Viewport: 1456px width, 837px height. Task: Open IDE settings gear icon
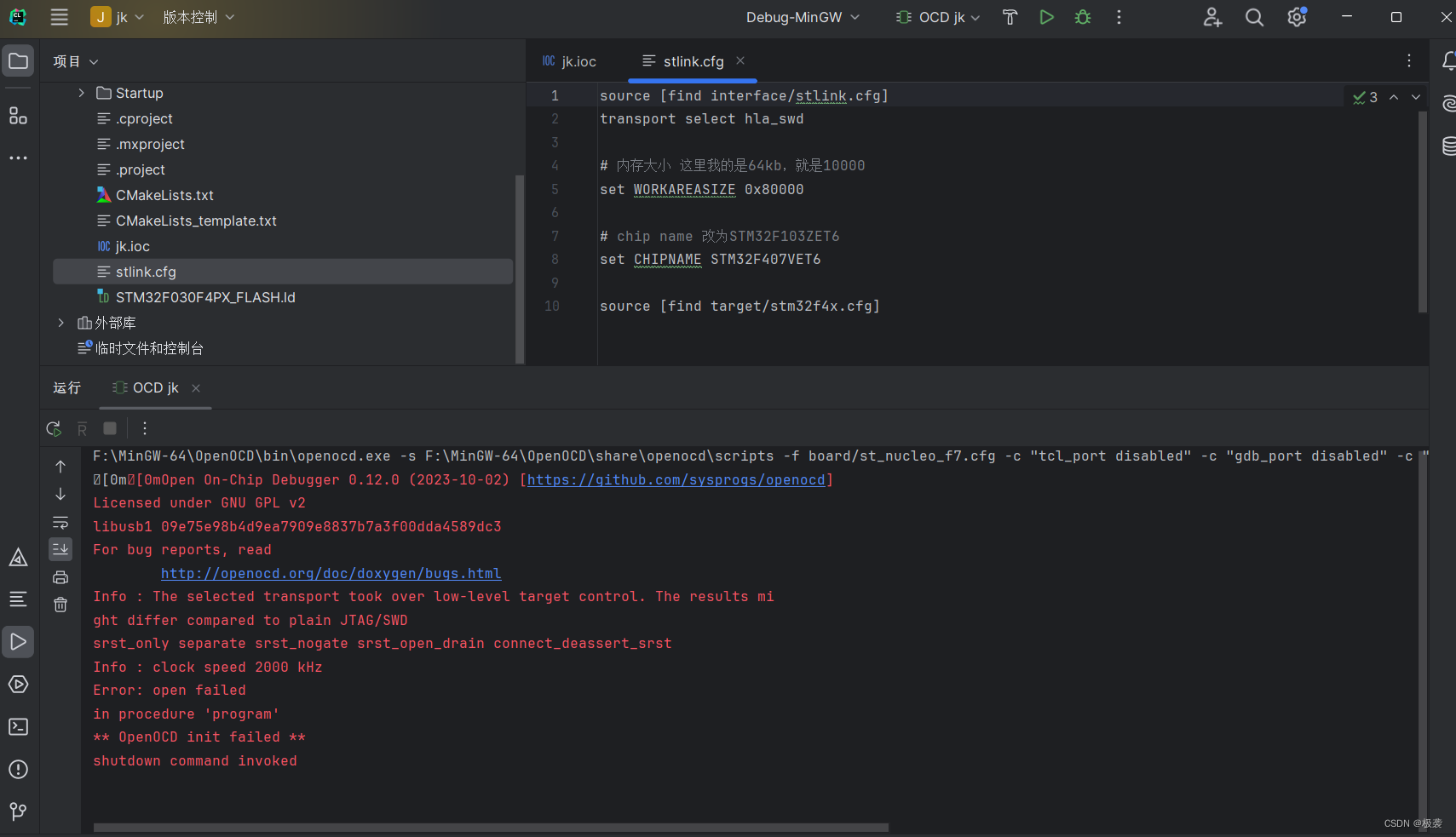click(1297, 17)
